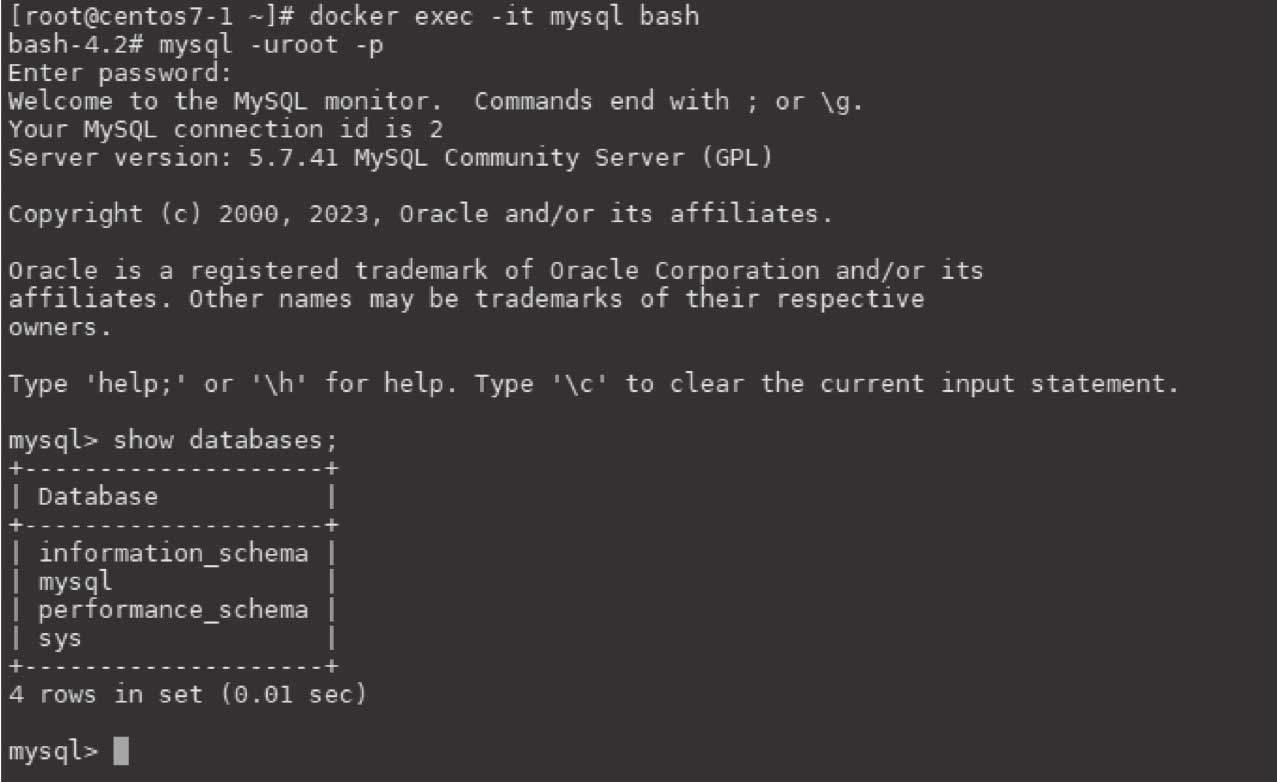Viewport: 1277px width, 782px height.
Task: Click the "show databases;" command text
Action: click(x=226, y=440)
